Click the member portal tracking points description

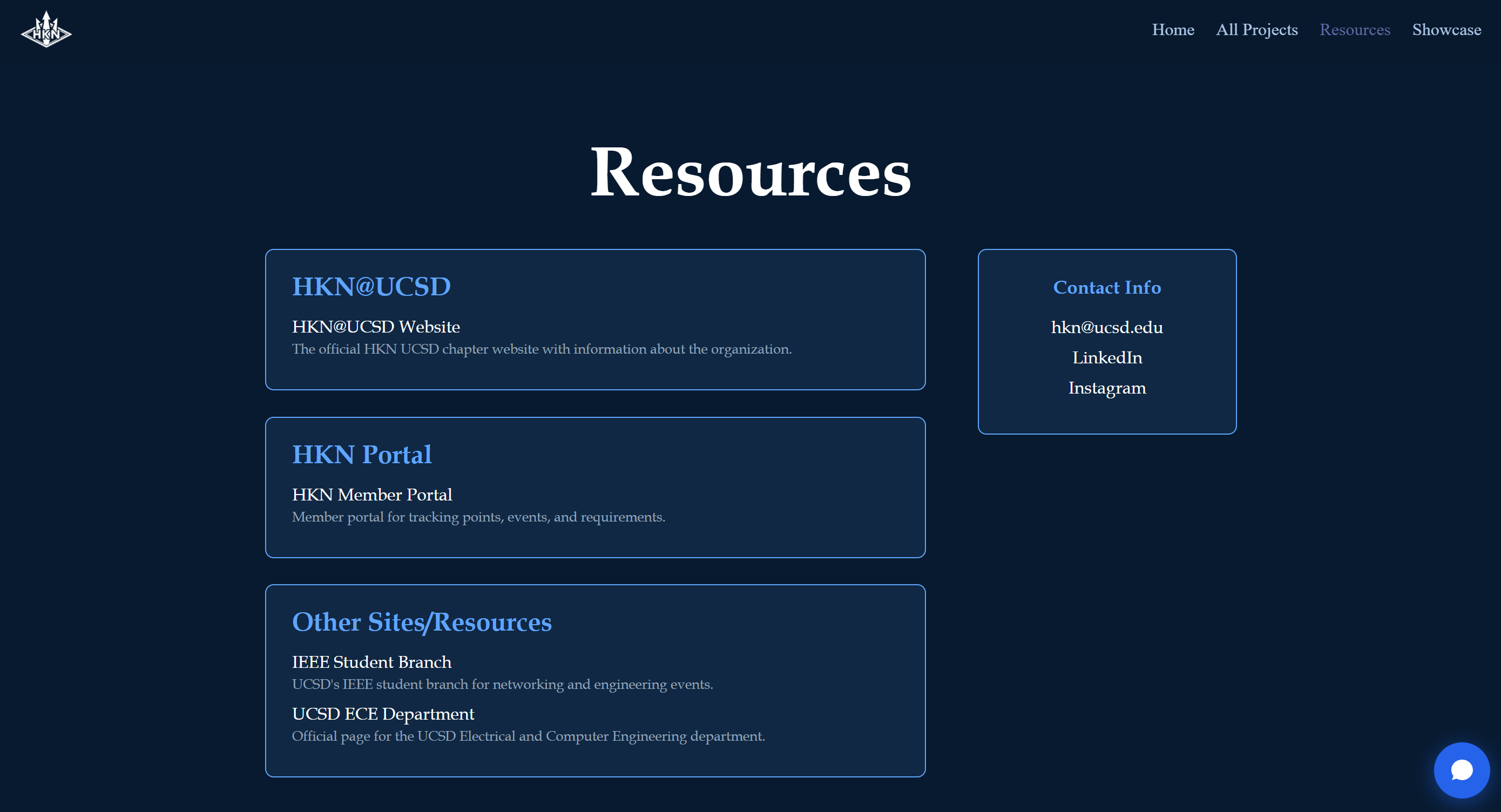[478, 517]
